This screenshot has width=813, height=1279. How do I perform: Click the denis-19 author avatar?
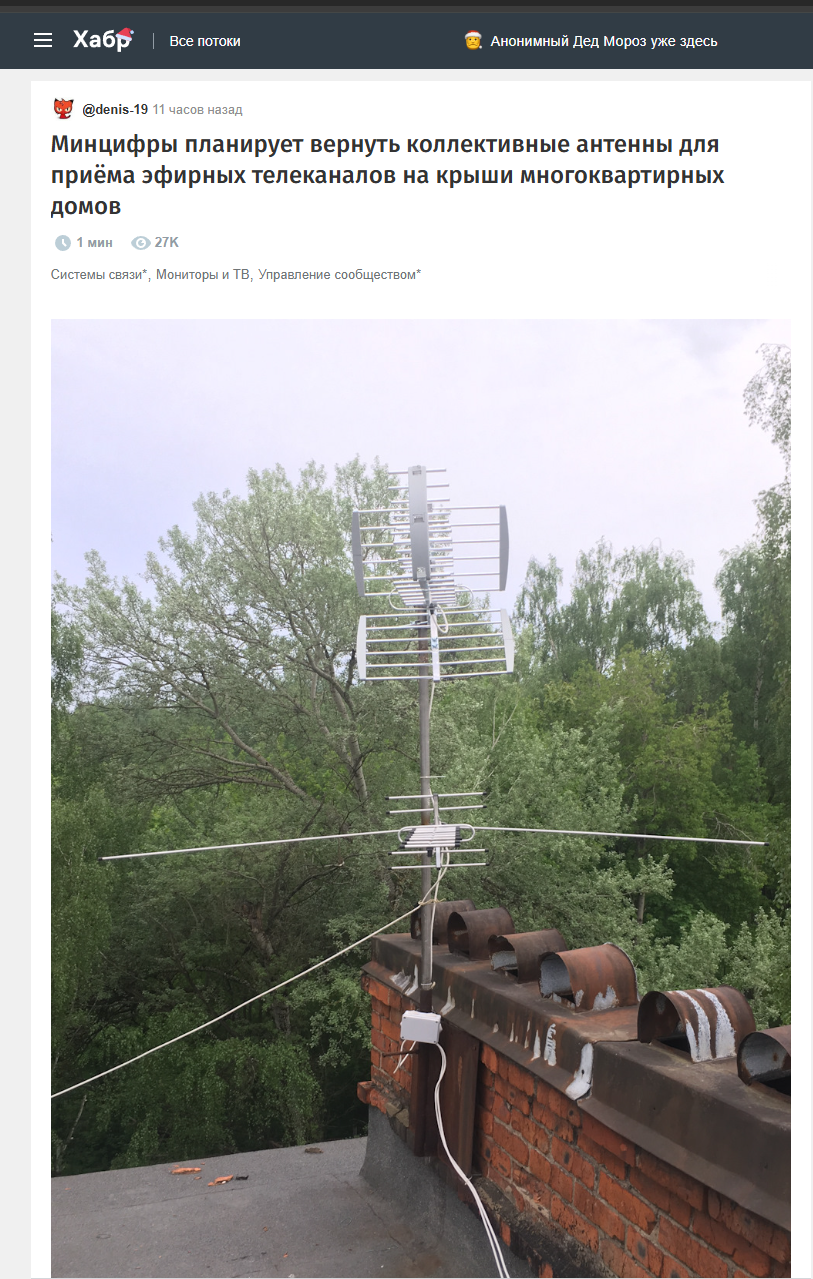coord(63,109)
